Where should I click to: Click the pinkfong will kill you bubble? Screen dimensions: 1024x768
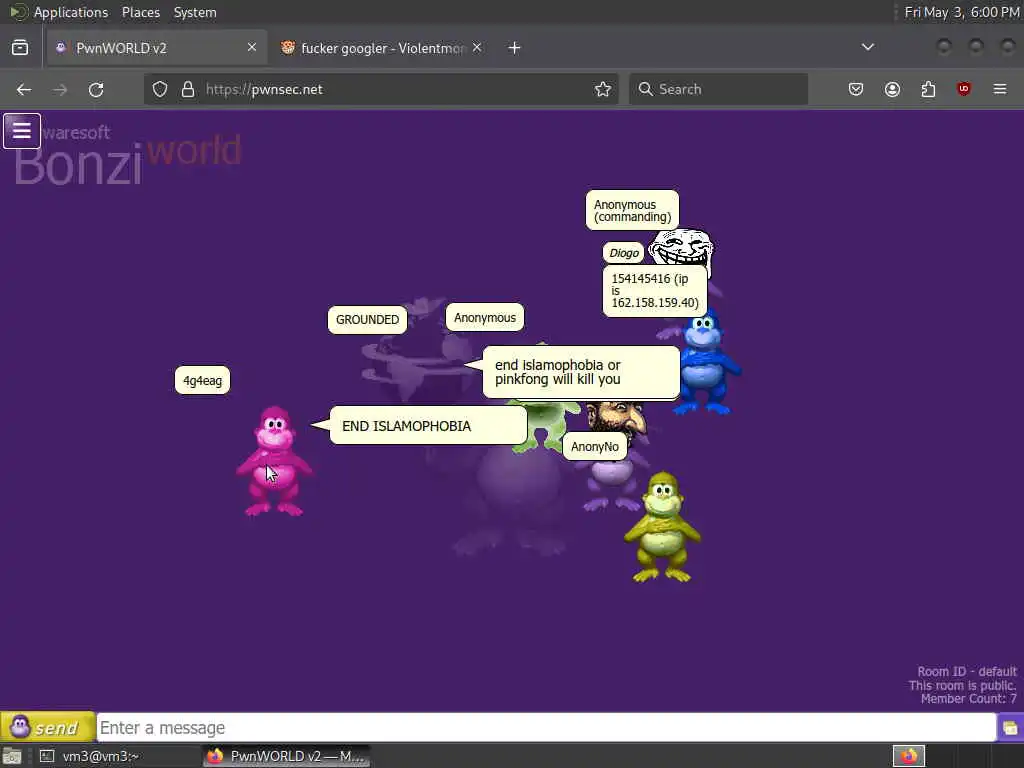click(x=581, y=372)
